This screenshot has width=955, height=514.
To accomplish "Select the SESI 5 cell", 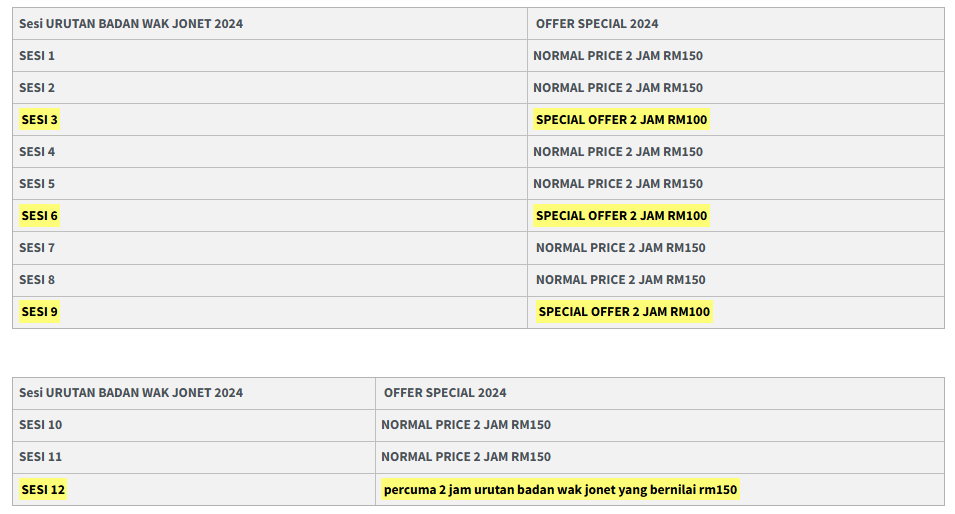I will point(37,184).
